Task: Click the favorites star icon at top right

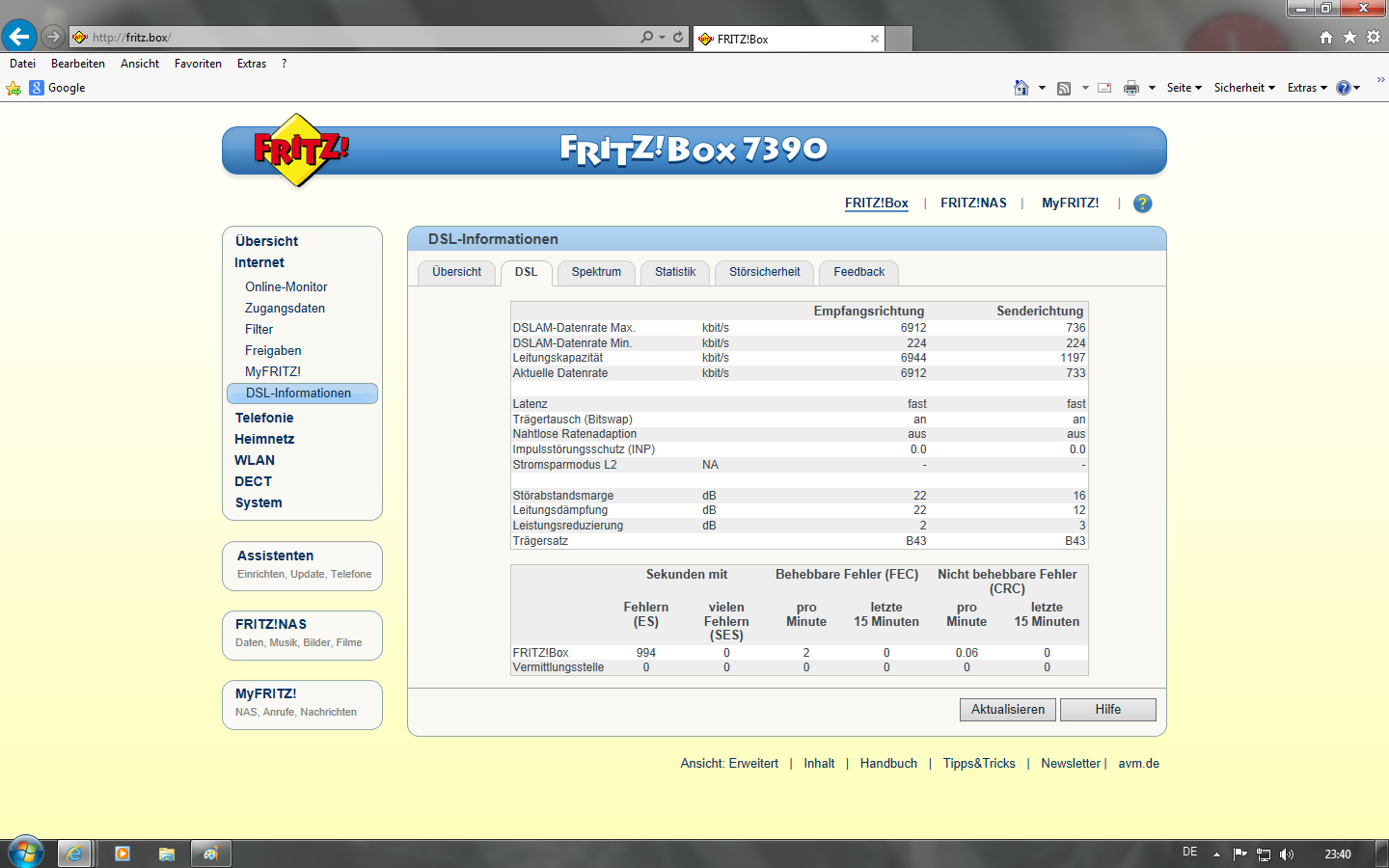Action: coord(1349,37)
